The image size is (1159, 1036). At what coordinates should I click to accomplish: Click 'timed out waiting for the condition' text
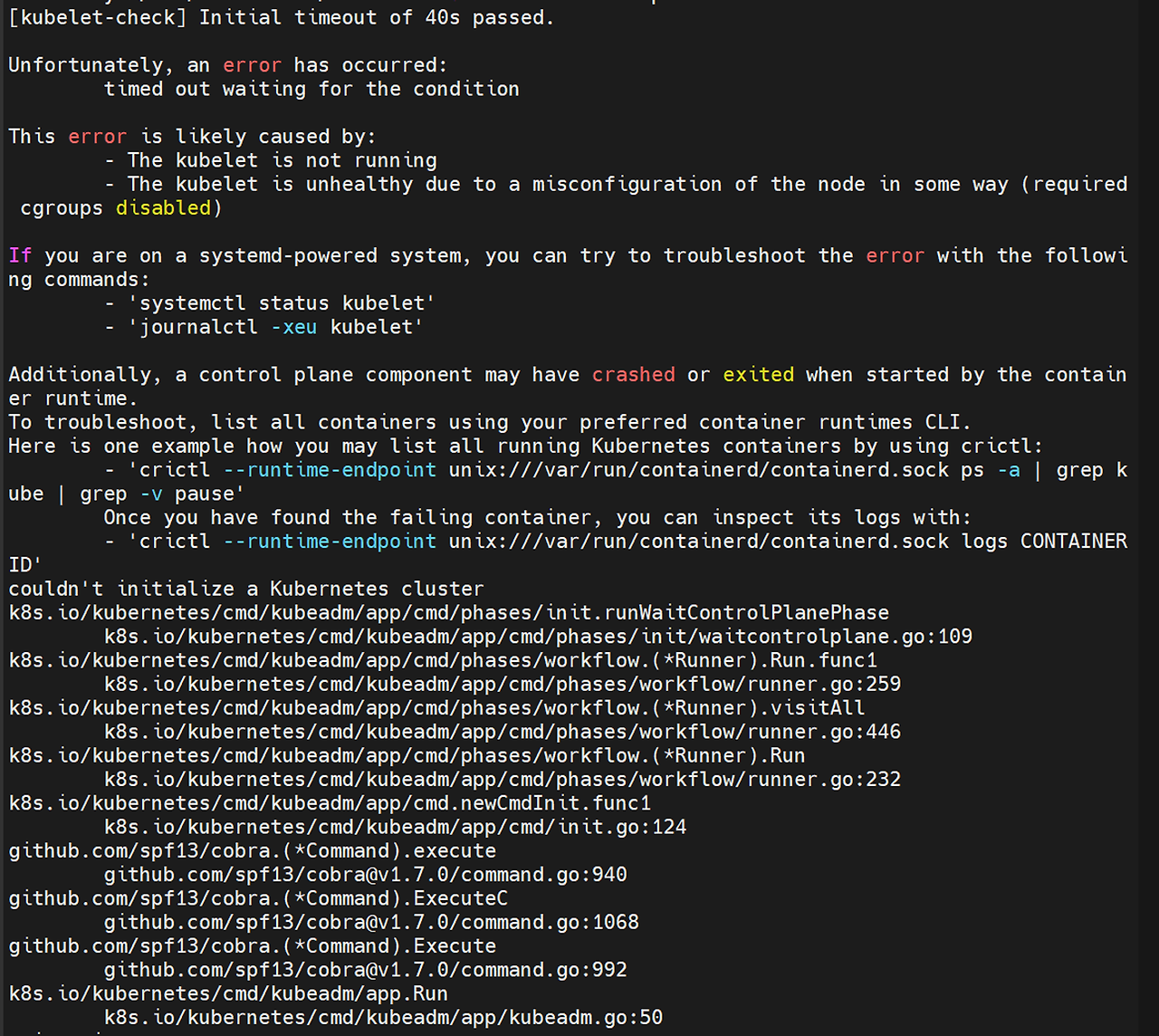311,89
